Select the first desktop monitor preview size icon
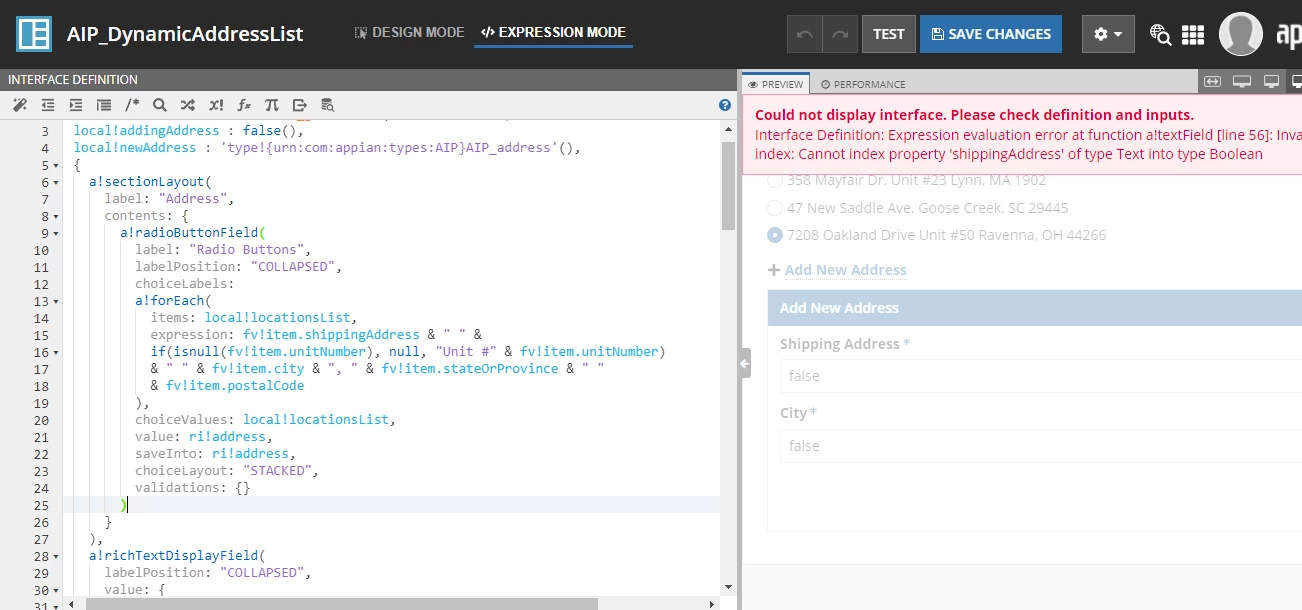The width and height of the screenshot is (1302, 610). (x=1242, y=81)
